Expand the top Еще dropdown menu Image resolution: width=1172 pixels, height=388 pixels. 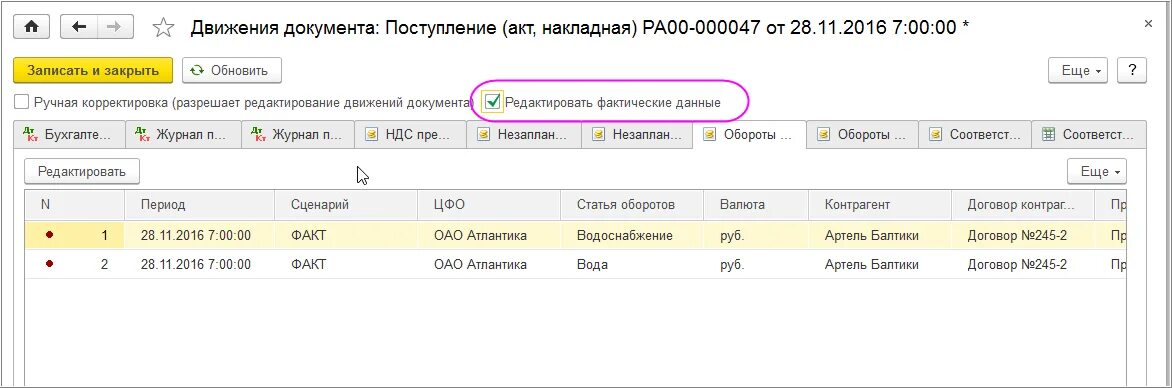tap(1081, 70)
